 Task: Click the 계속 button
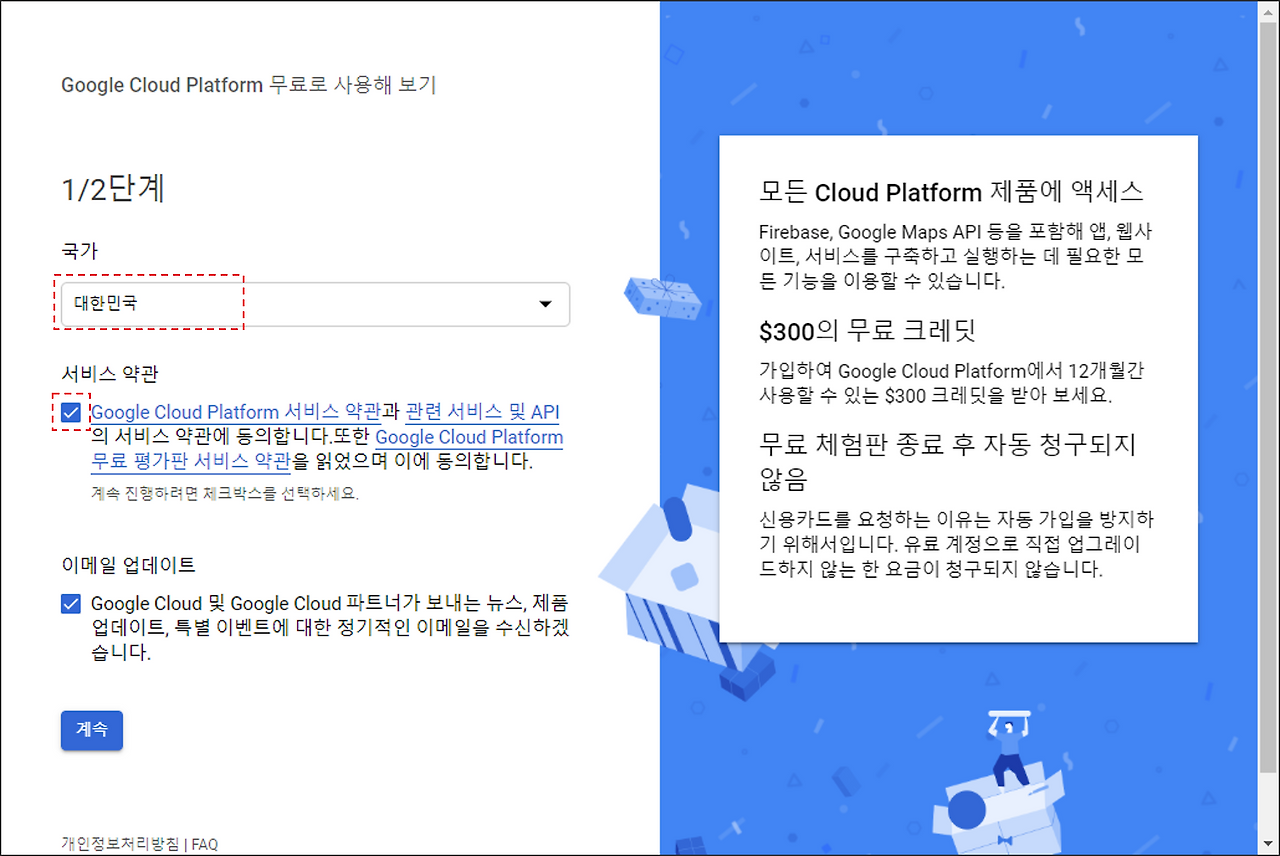tap(92, 730)
